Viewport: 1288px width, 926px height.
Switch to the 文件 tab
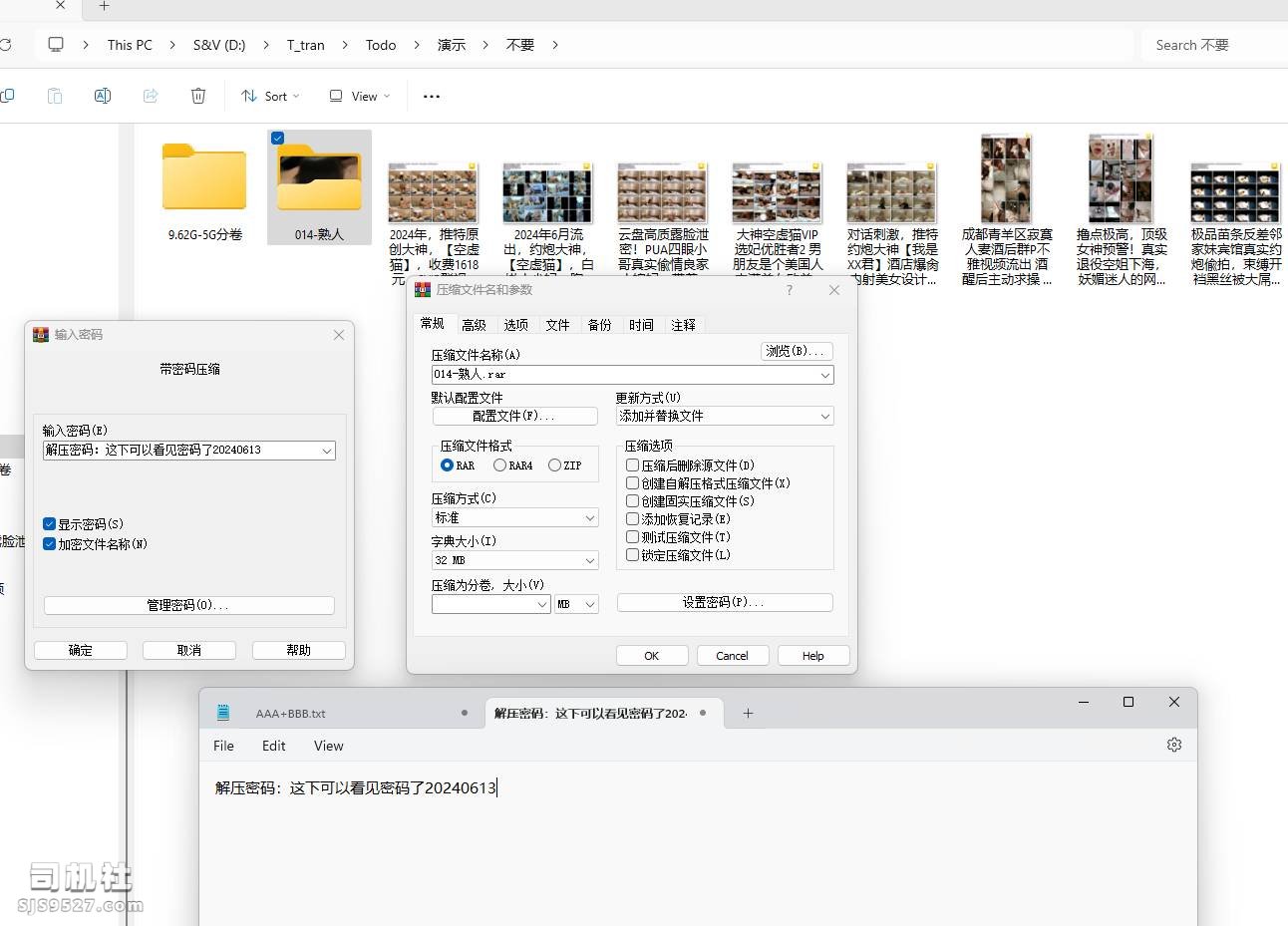click(x=557, y=325)
